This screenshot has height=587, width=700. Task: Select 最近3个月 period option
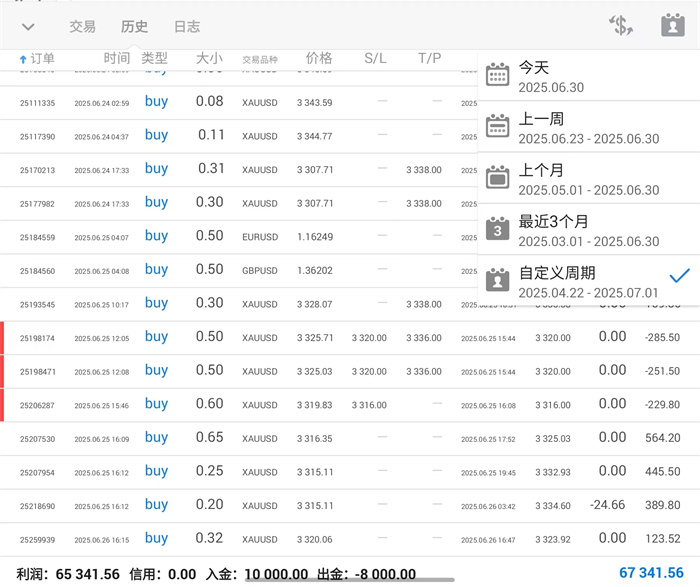tap(588, 230)
